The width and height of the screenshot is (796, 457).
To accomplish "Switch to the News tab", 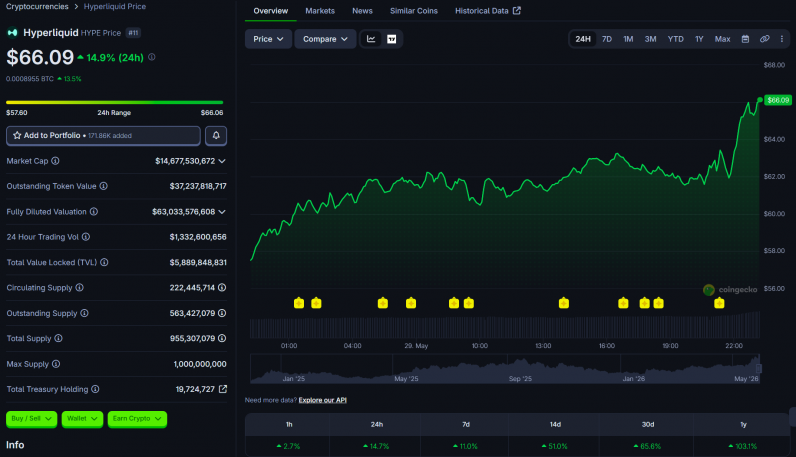I will (362, 11).
